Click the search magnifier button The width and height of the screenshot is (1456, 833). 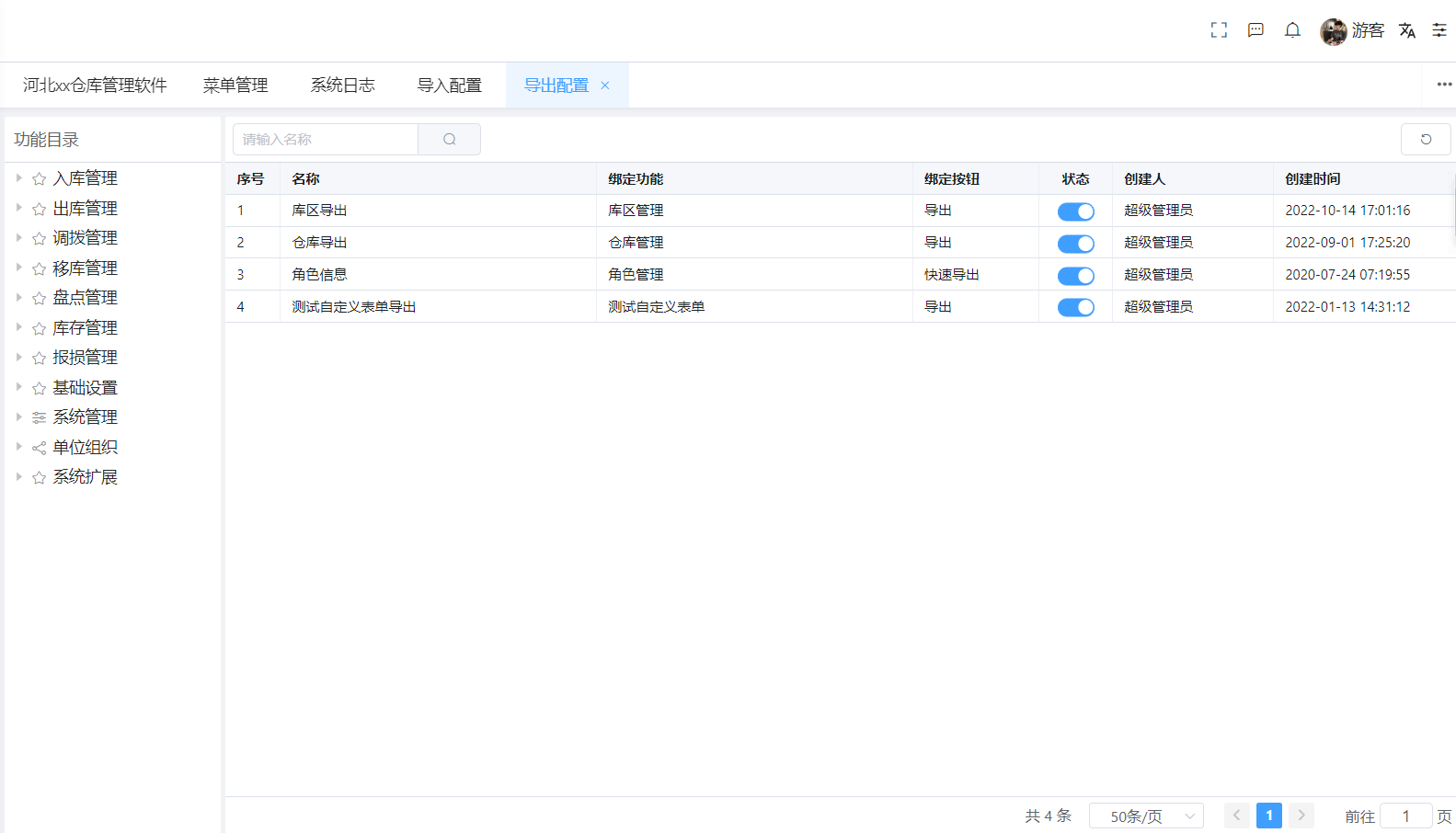[x=450, y=139]
